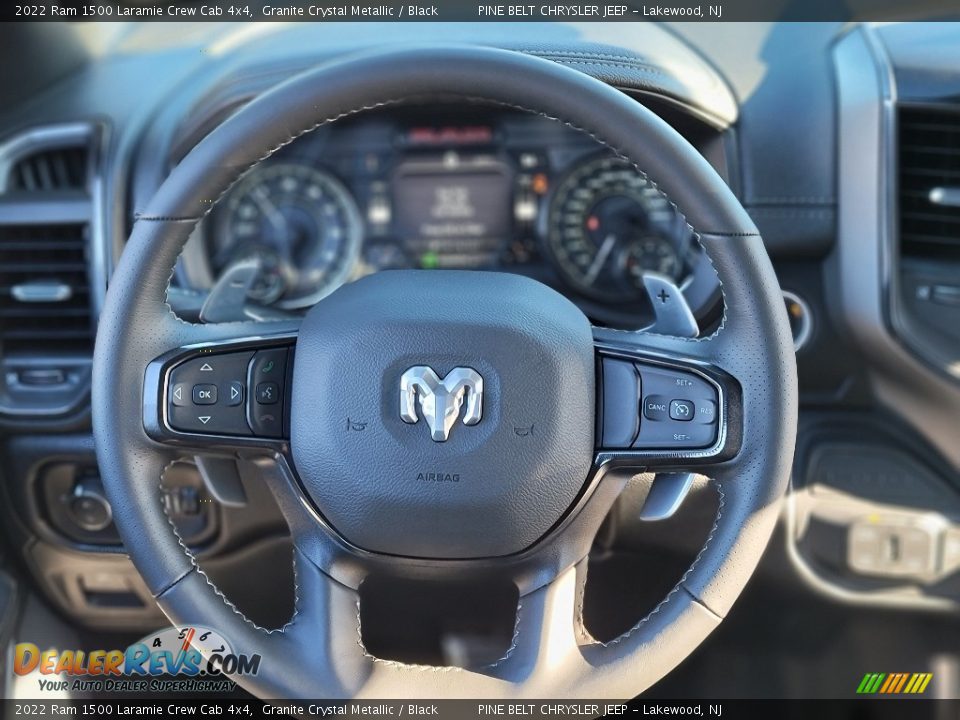The height and width of the screenshot is (720, 960).
Task: Click the chrome Ram head logo
Action: click(441, 401)
